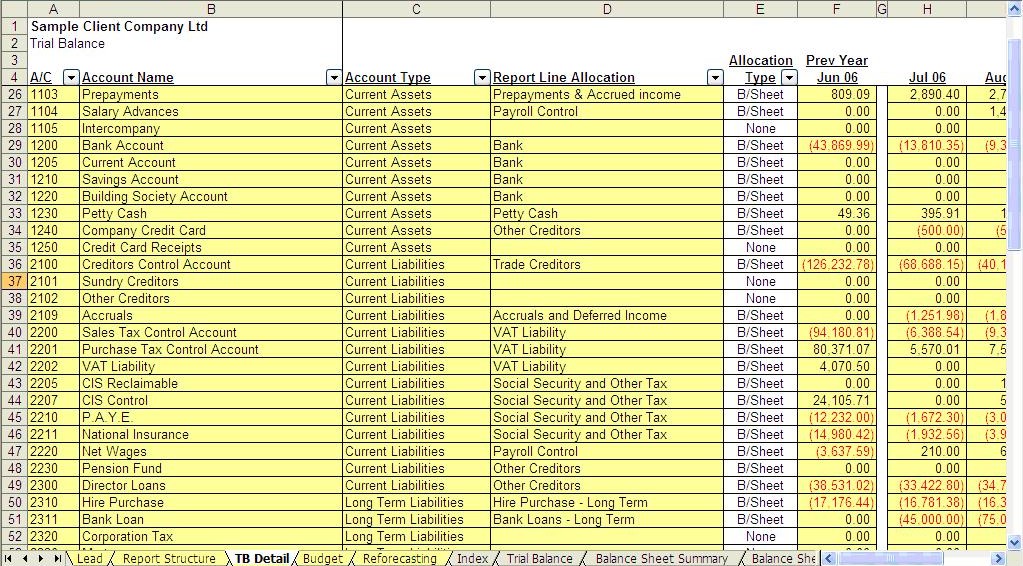Switch to the Budget sheet tab
The image size is (1023, 566).
tap(322, 559)
